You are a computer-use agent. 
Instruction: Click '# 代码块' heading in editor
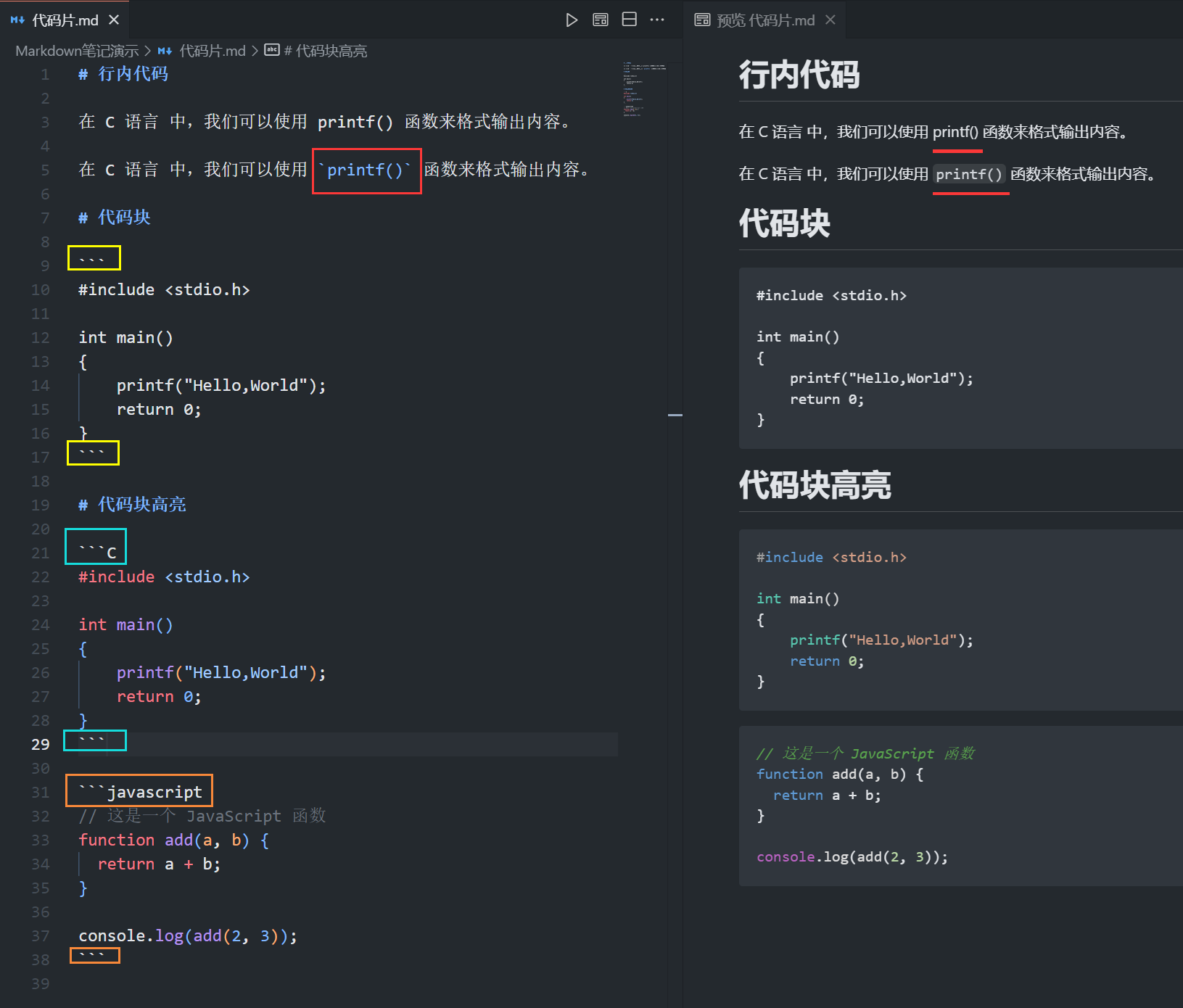click(115, 218)
